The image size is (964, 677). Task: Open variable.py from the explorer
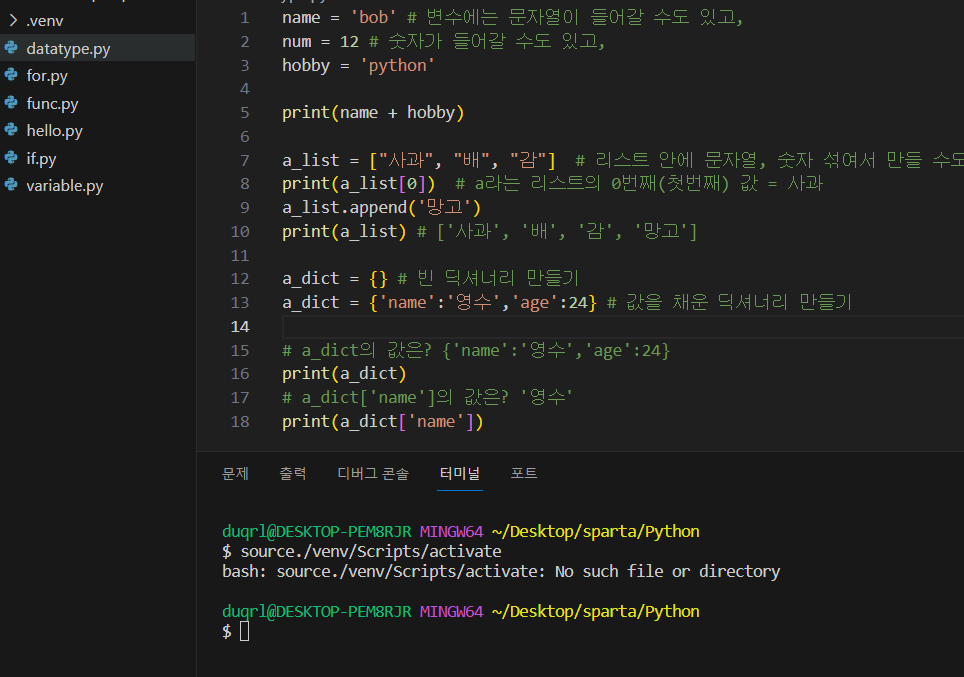(65, 186)
